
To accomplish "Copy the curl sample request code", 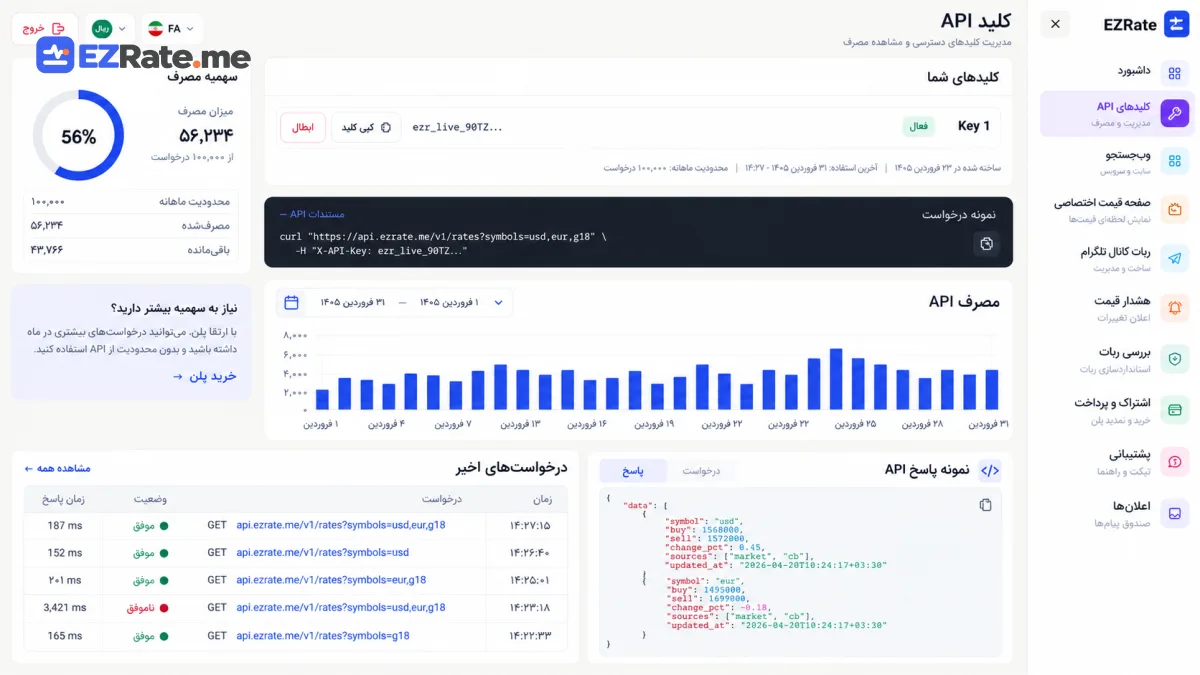I will click(986, 243).
